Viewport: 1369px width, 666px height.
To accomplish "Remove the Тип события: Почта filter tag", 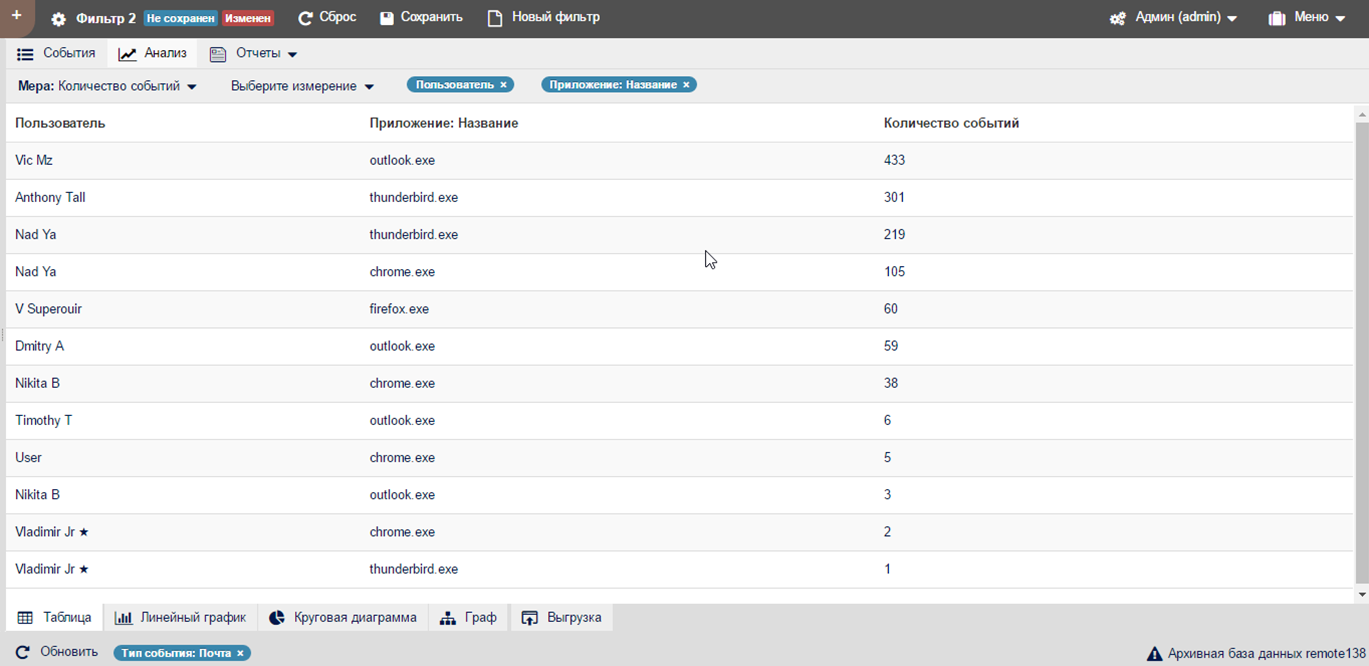I will (240, 653).
